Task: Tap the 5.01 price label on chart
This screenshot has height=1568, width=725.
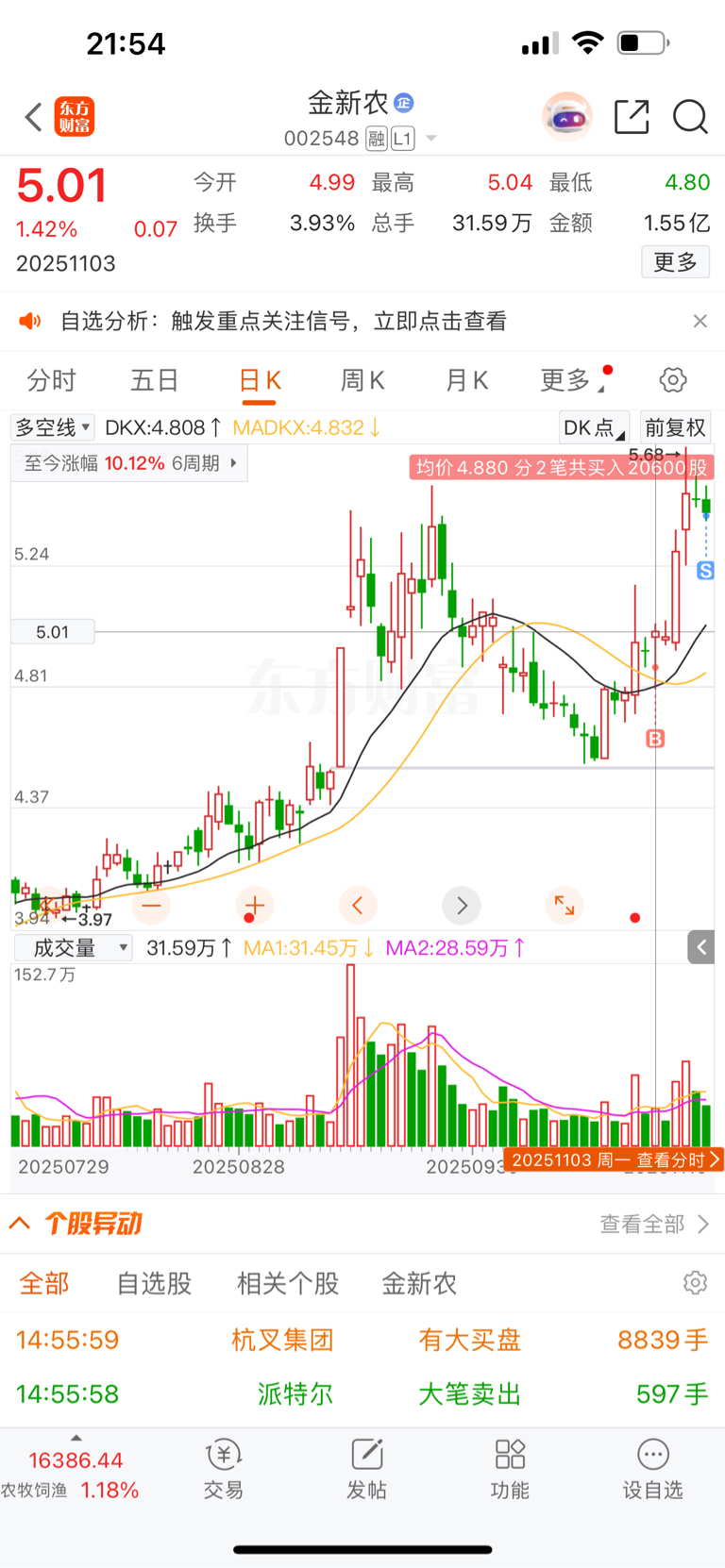Action: pos(53,632)
